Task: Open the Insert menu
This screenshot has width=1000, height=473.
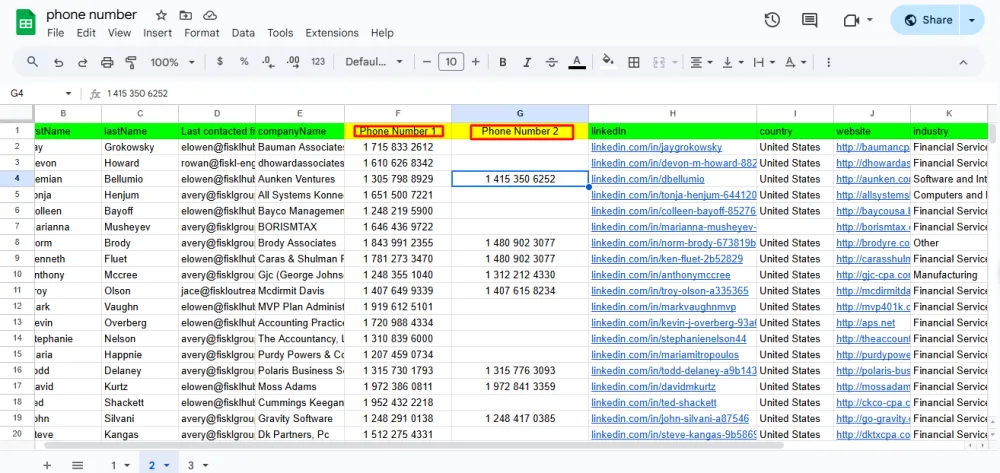Action: (157, 33)
